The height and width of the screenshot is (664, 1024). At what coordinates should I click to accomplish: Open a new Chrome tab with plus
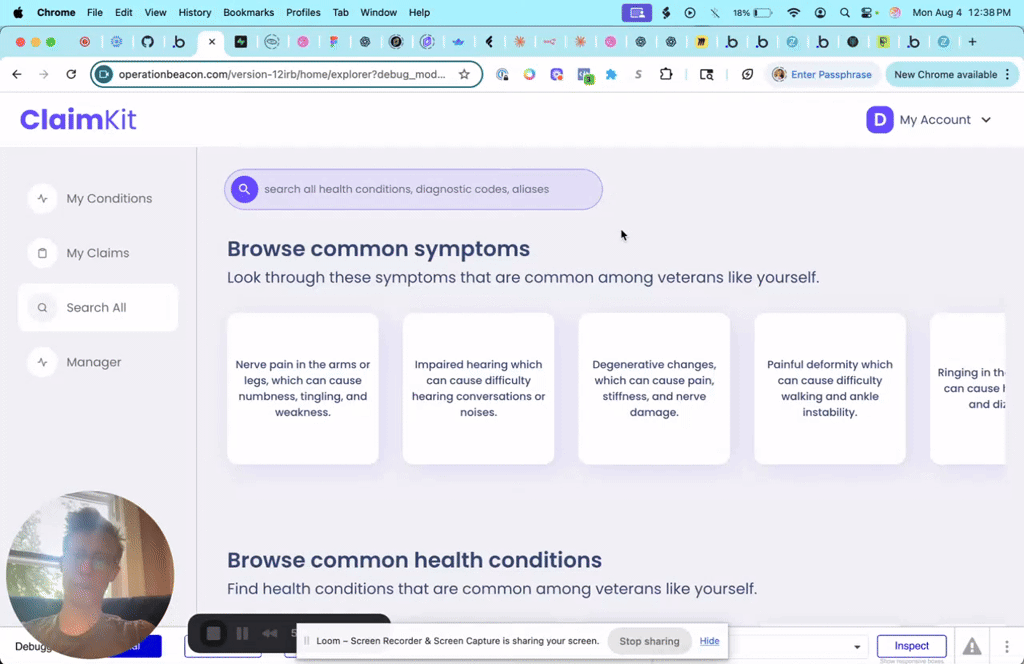point(972,42)
